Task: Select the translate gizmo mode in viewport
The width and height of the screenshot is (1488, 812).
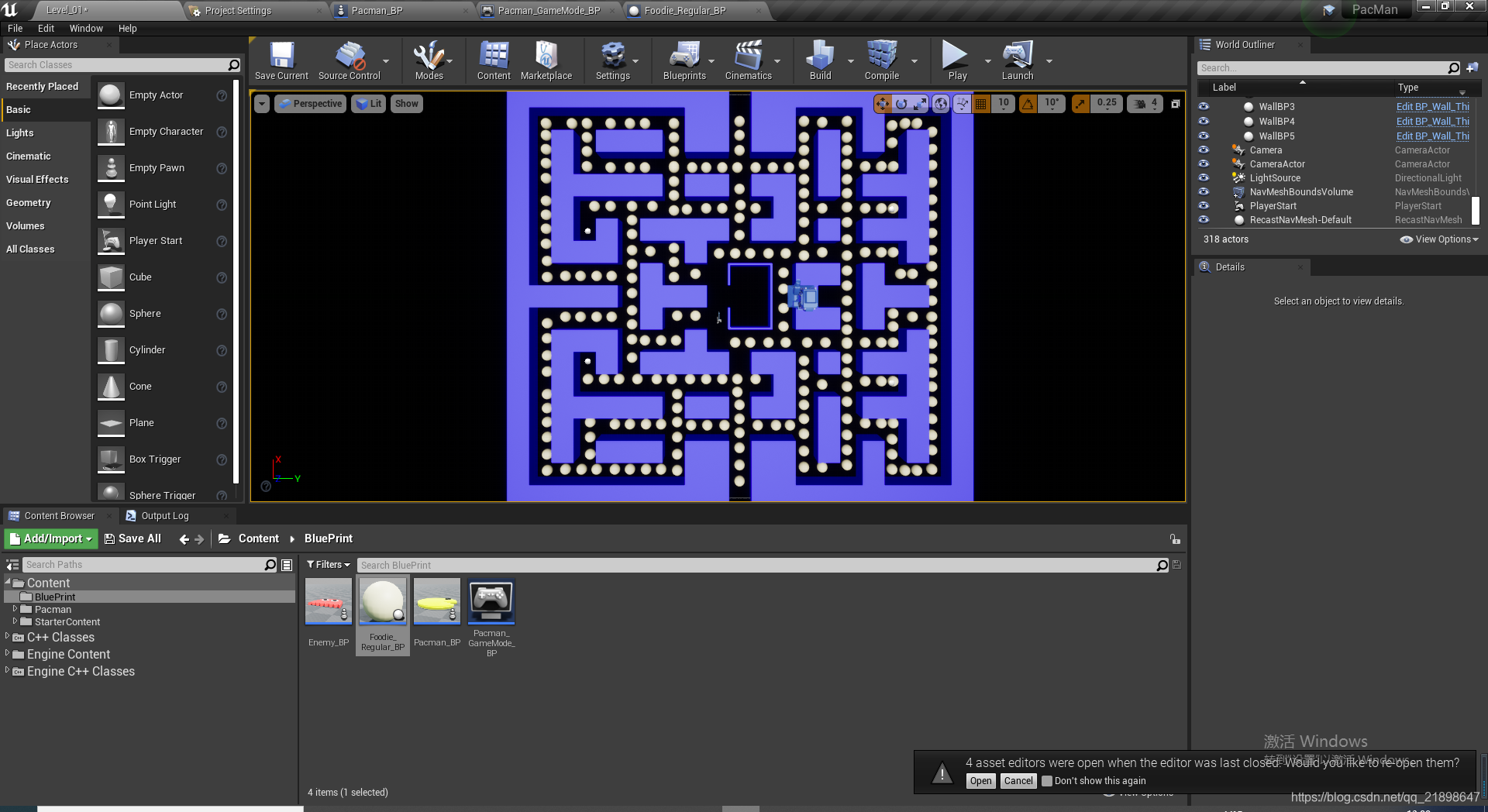Action: (x=883, y=103)
